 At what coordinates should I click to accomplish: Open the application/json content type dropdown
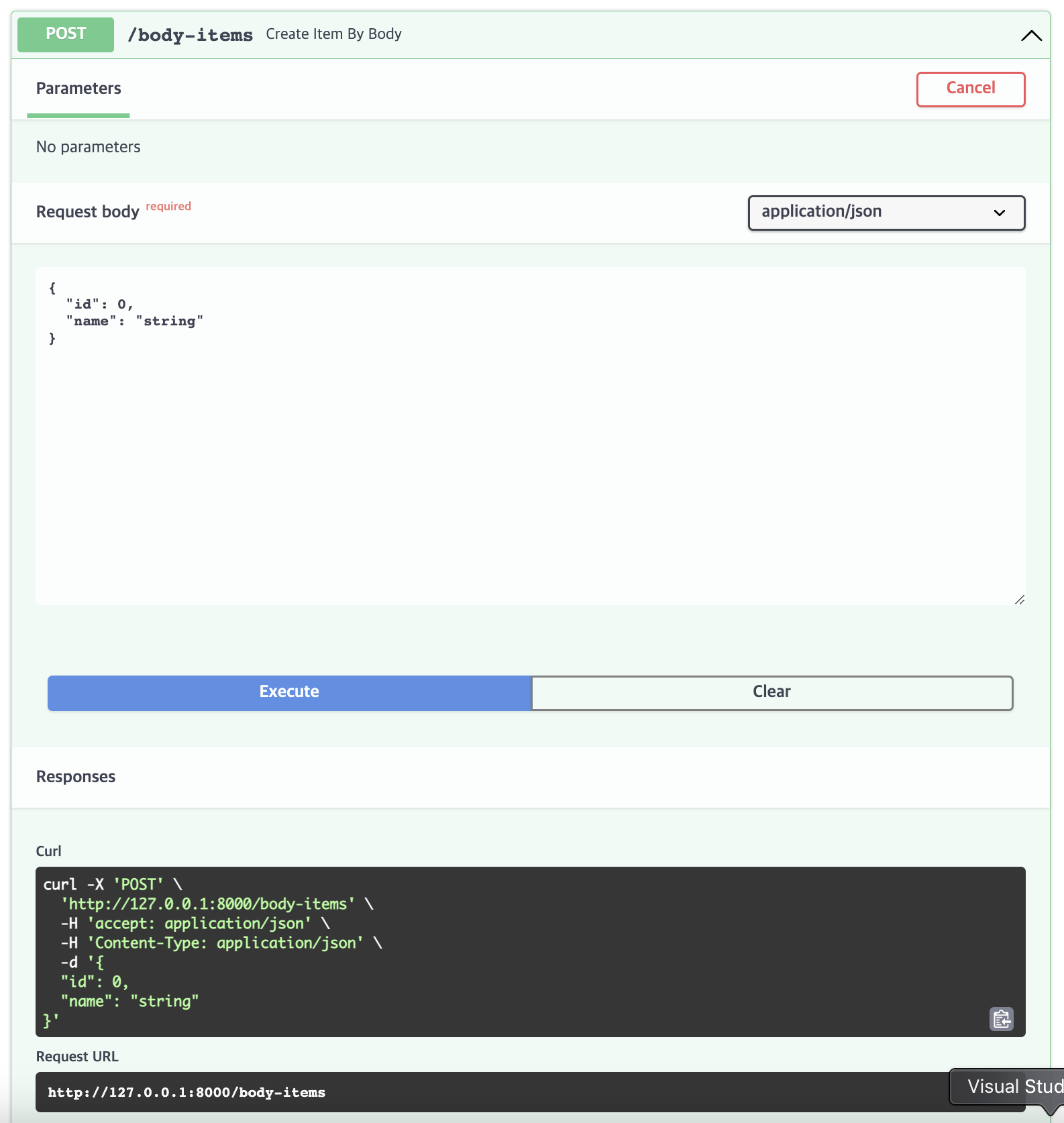(x=886, y=213)
